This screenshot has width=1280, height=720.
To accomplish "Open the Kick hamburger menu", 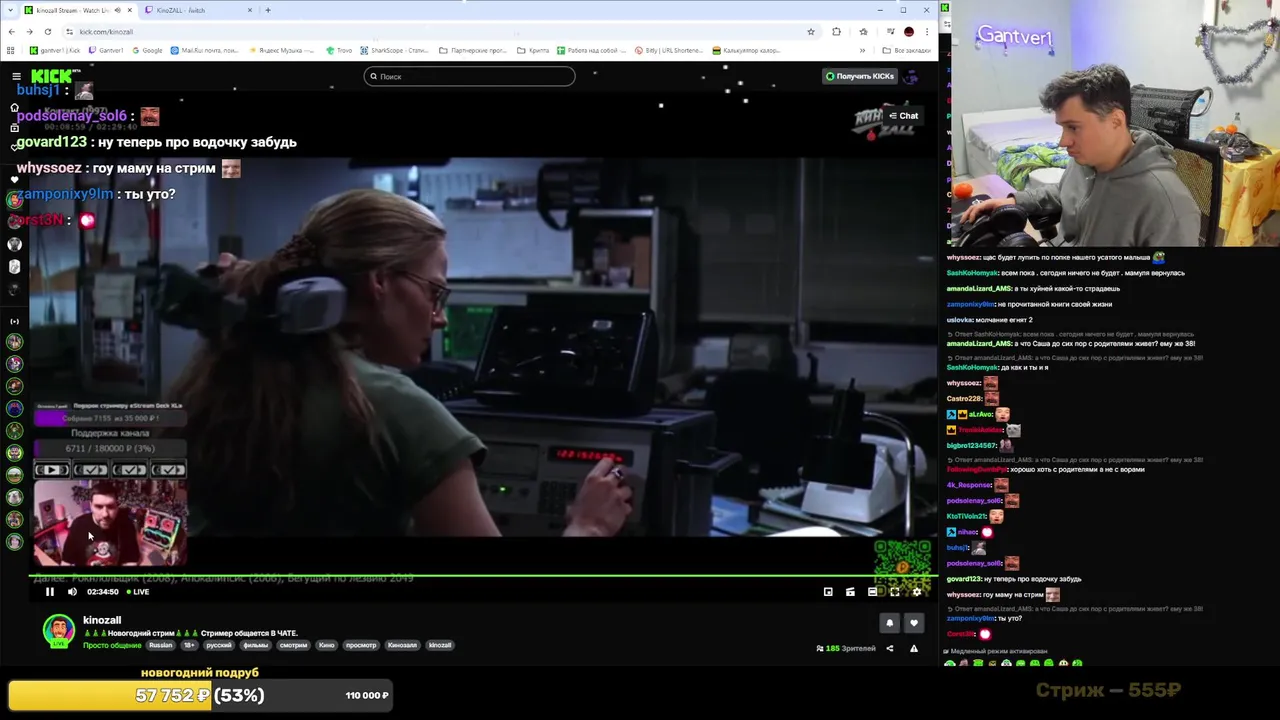I will coord(16,76).
